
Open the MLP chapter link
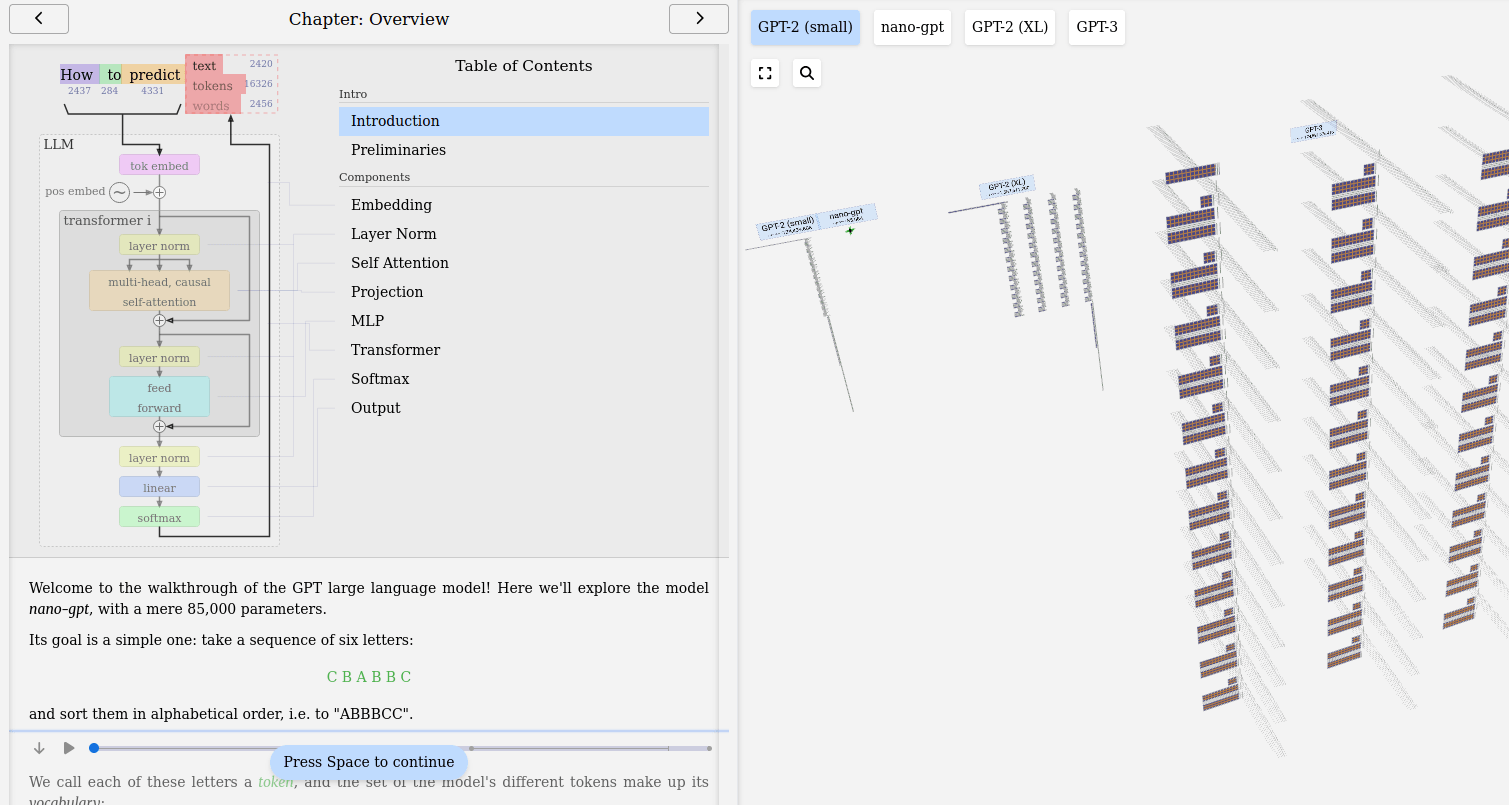pos(524,321)
